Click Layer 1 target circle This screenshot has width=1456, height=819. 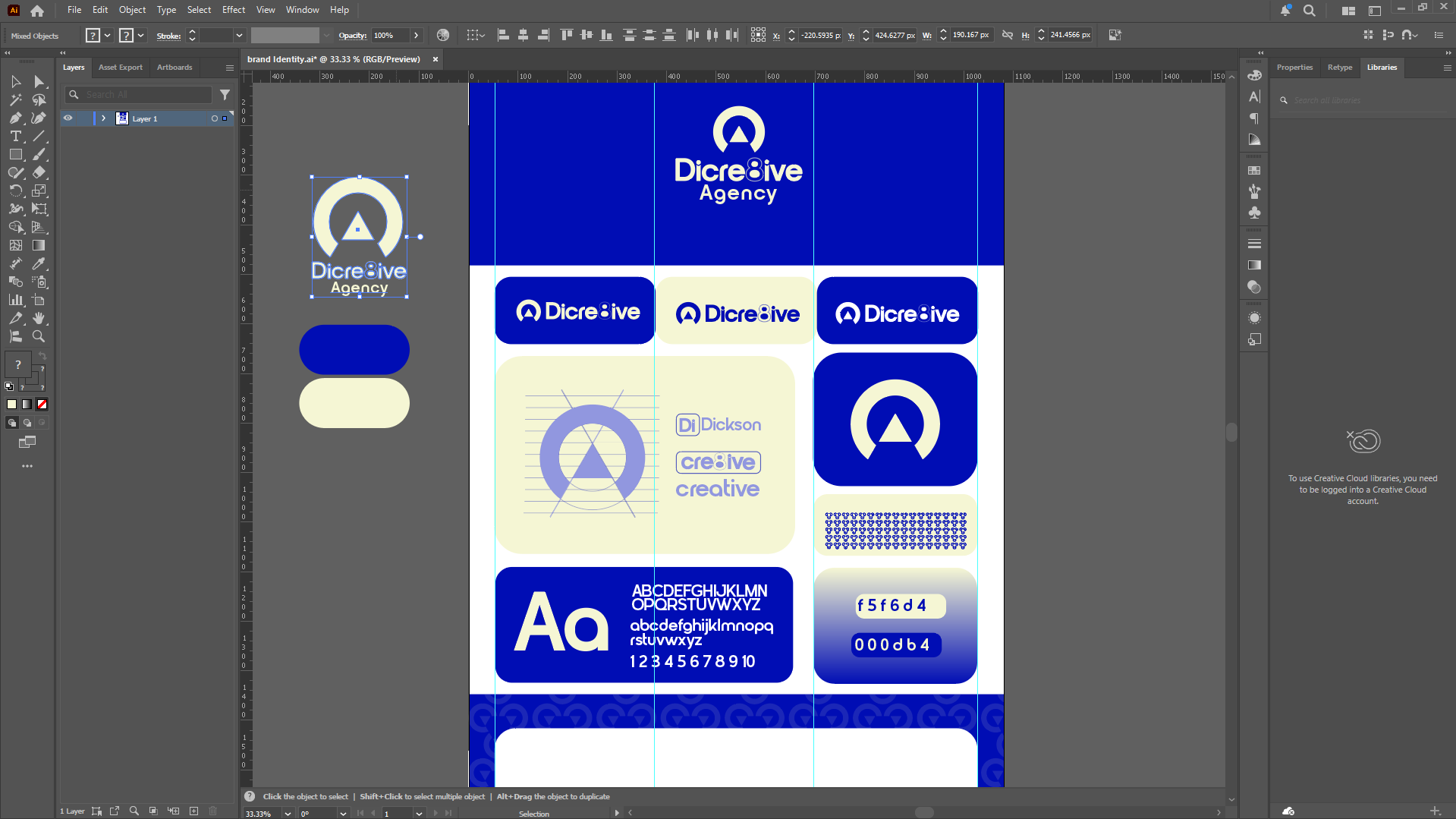pyautogui.click(x=215, y=118)
